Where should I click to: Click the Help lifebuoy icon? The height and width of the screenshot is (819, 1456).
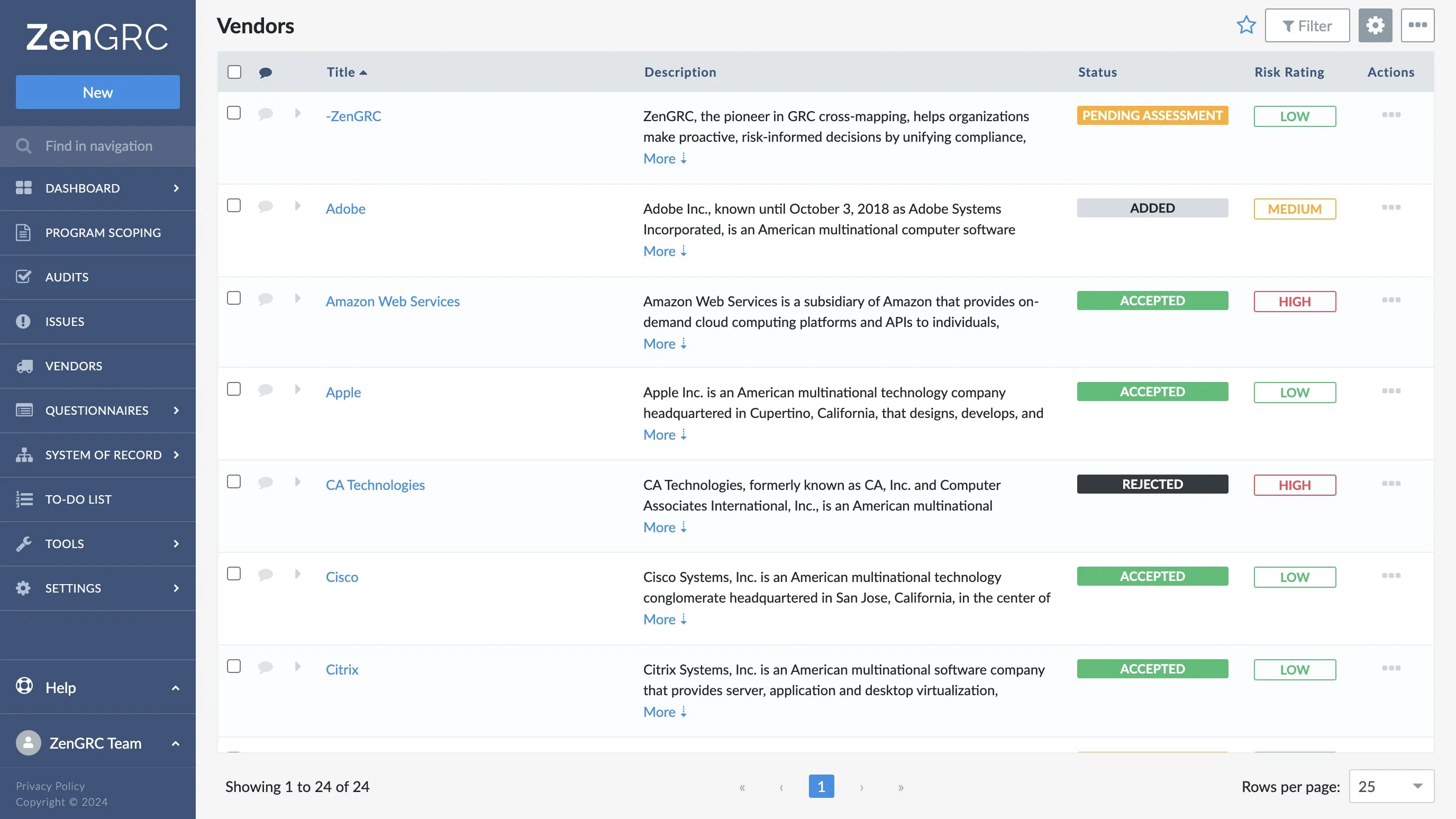24,686
